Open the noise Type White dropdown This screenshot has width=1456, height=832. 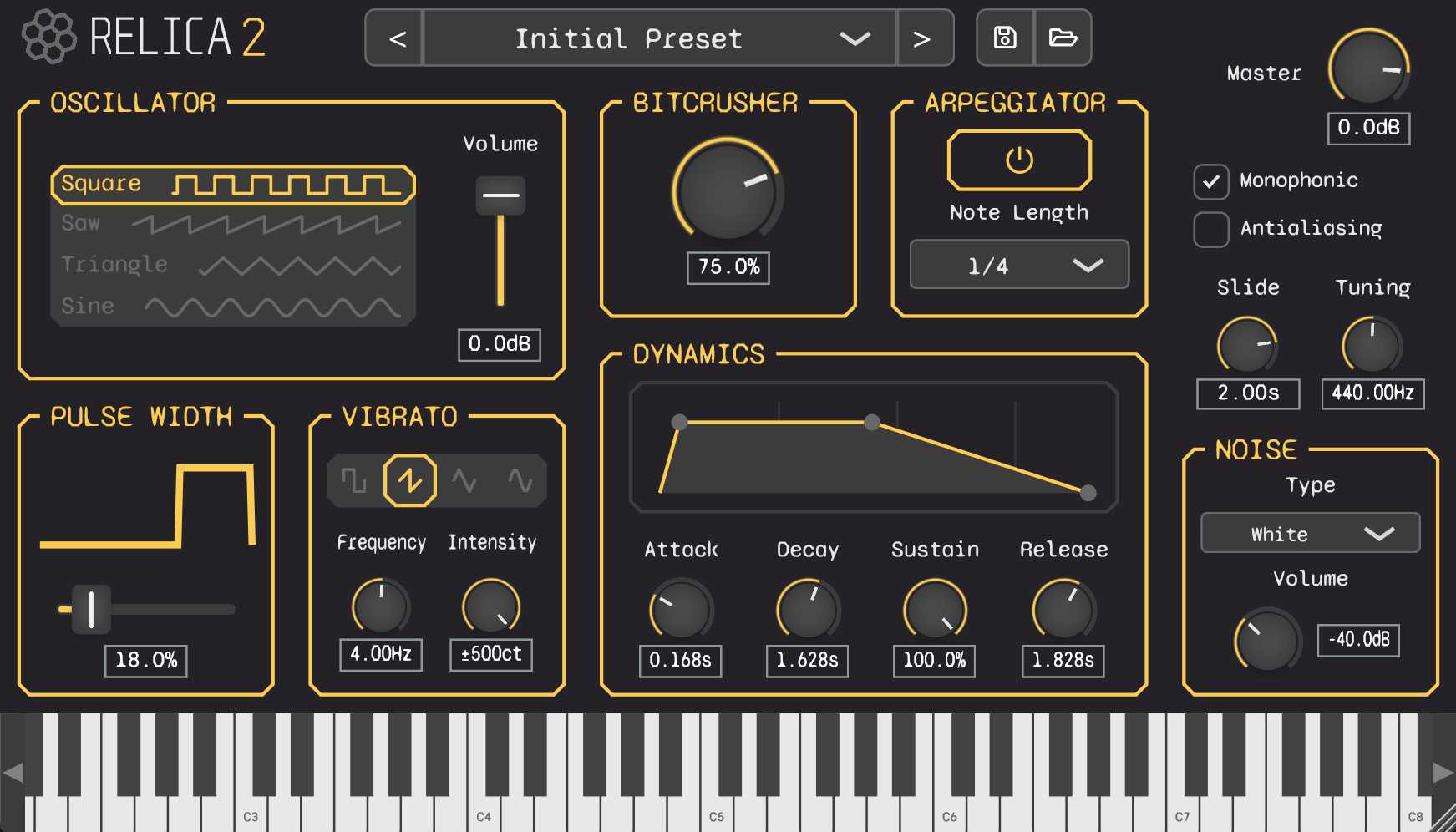point(1310,533)
